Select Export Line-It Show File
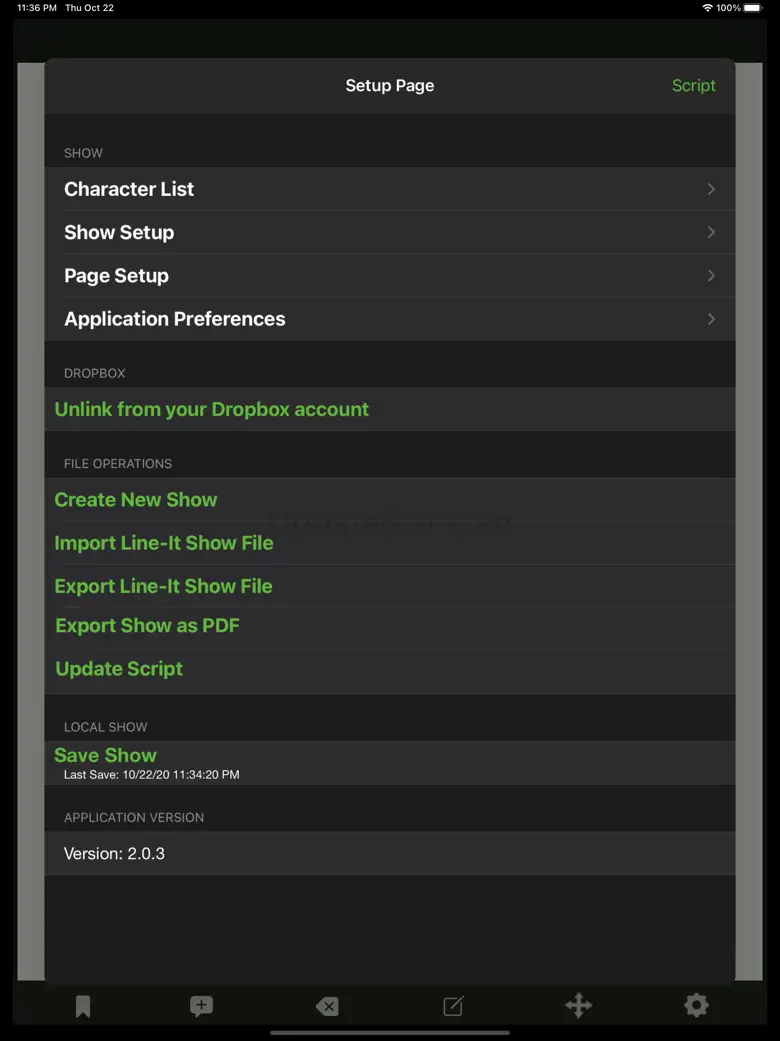 click(164, 586)
